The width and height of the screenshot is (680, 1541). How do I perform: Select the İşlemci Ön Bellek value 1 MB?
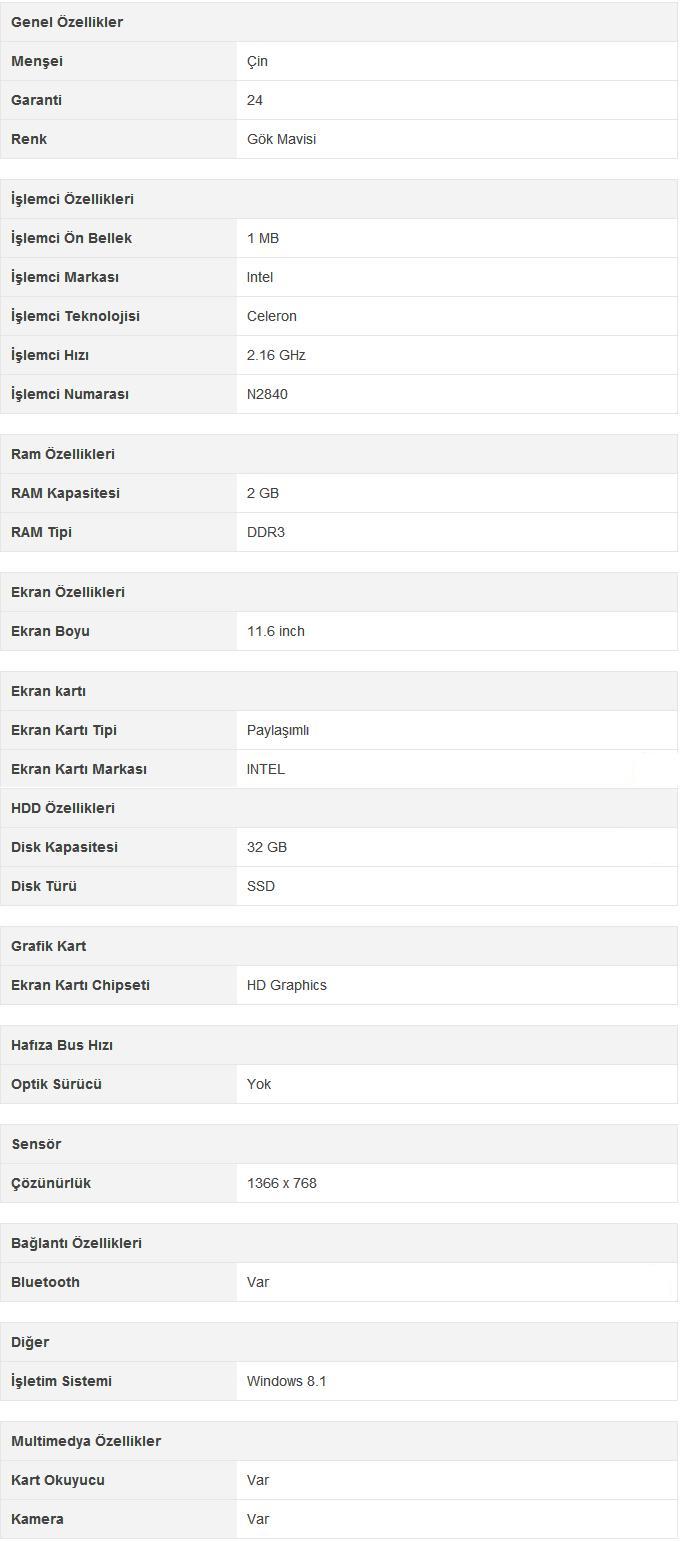263,238
